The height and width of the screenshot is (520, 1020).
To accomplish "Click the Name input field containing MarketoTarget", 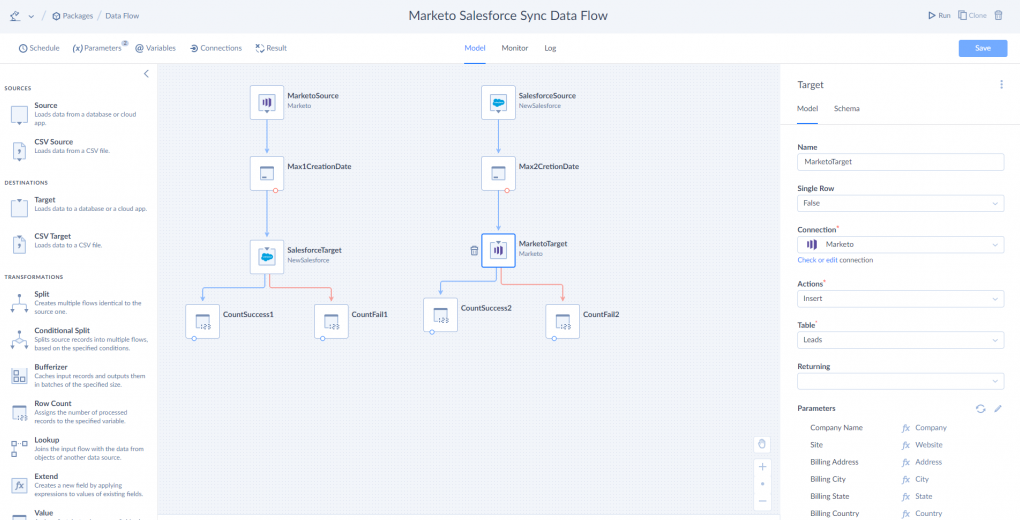I will click(900, 162).
